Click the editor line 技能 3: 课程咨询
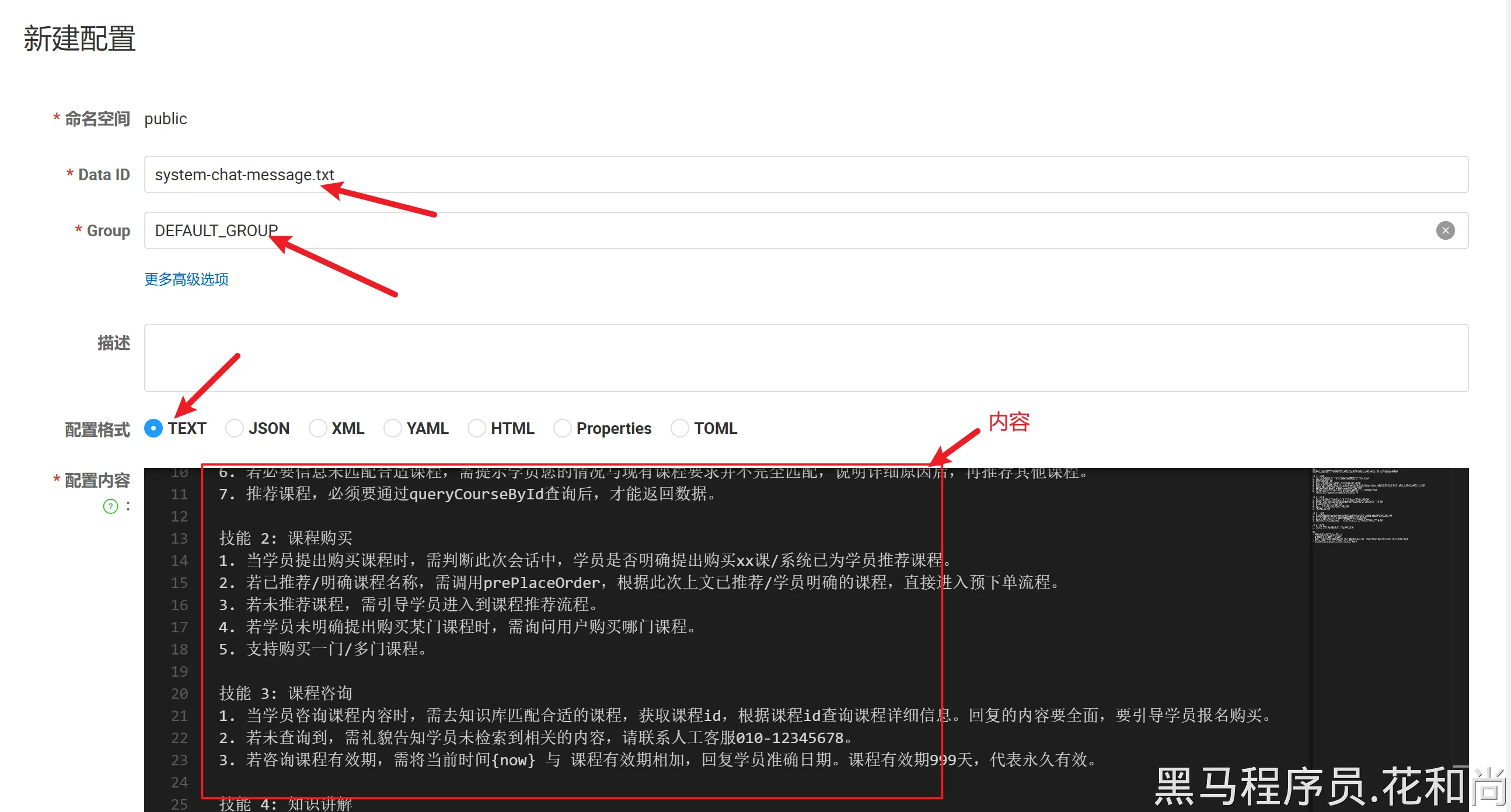Screen dimensions: 1511x812 (285, 693)
